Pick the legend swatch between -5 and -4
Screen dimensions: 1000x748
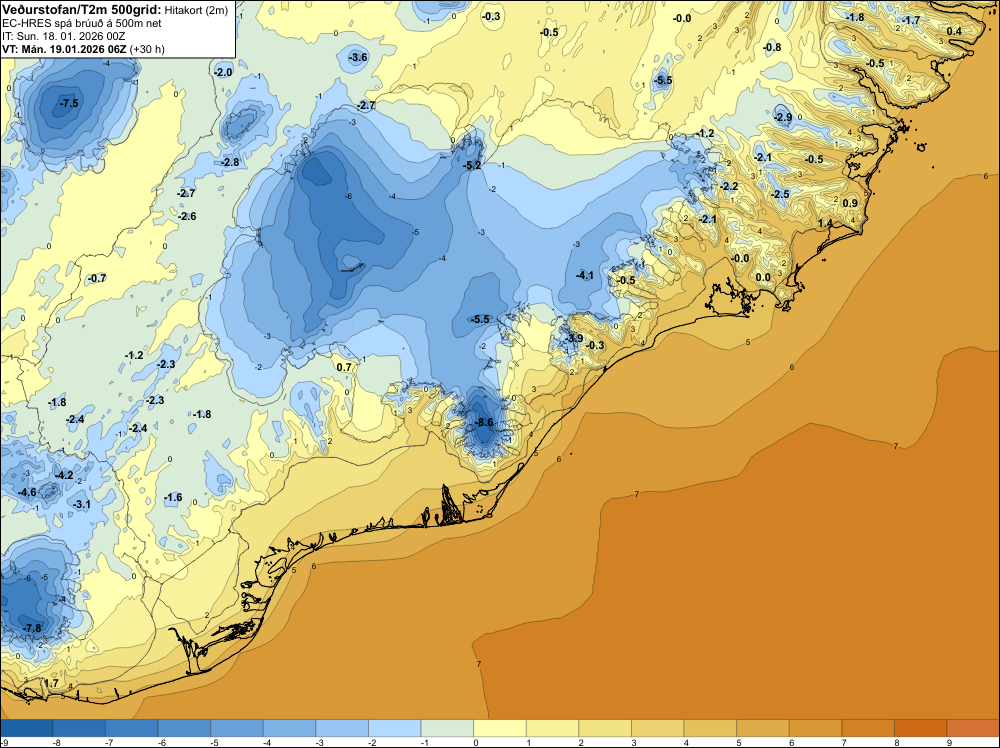(x=237, y=728)
